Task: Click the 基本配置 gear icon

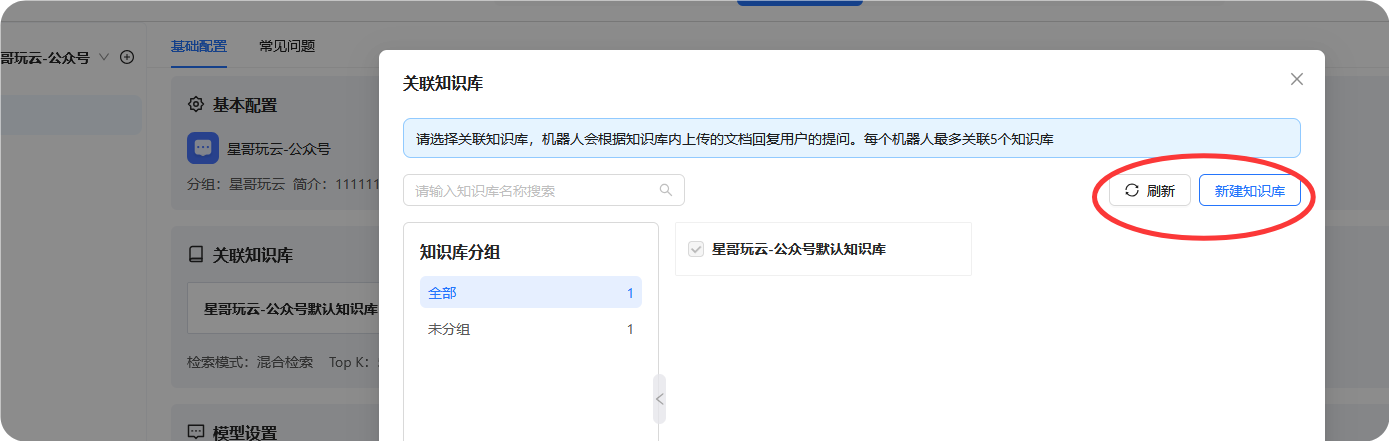Action: click(196, 104)
